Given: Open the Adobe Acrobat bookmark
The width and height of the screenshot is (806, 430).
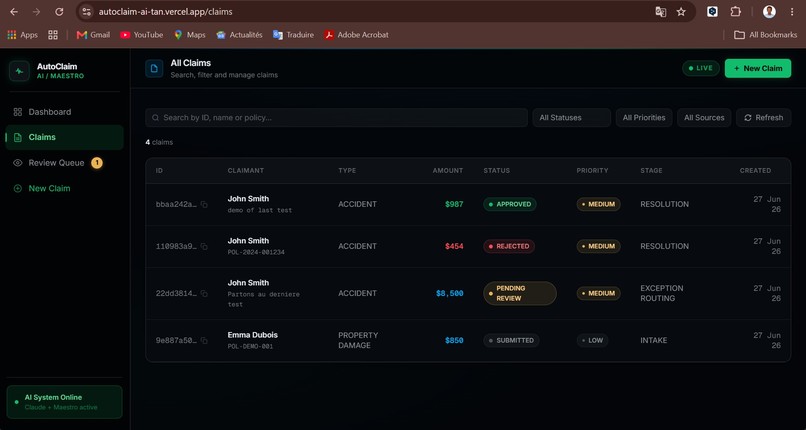Looking at the screenshot, I should [x=356, y=35].
